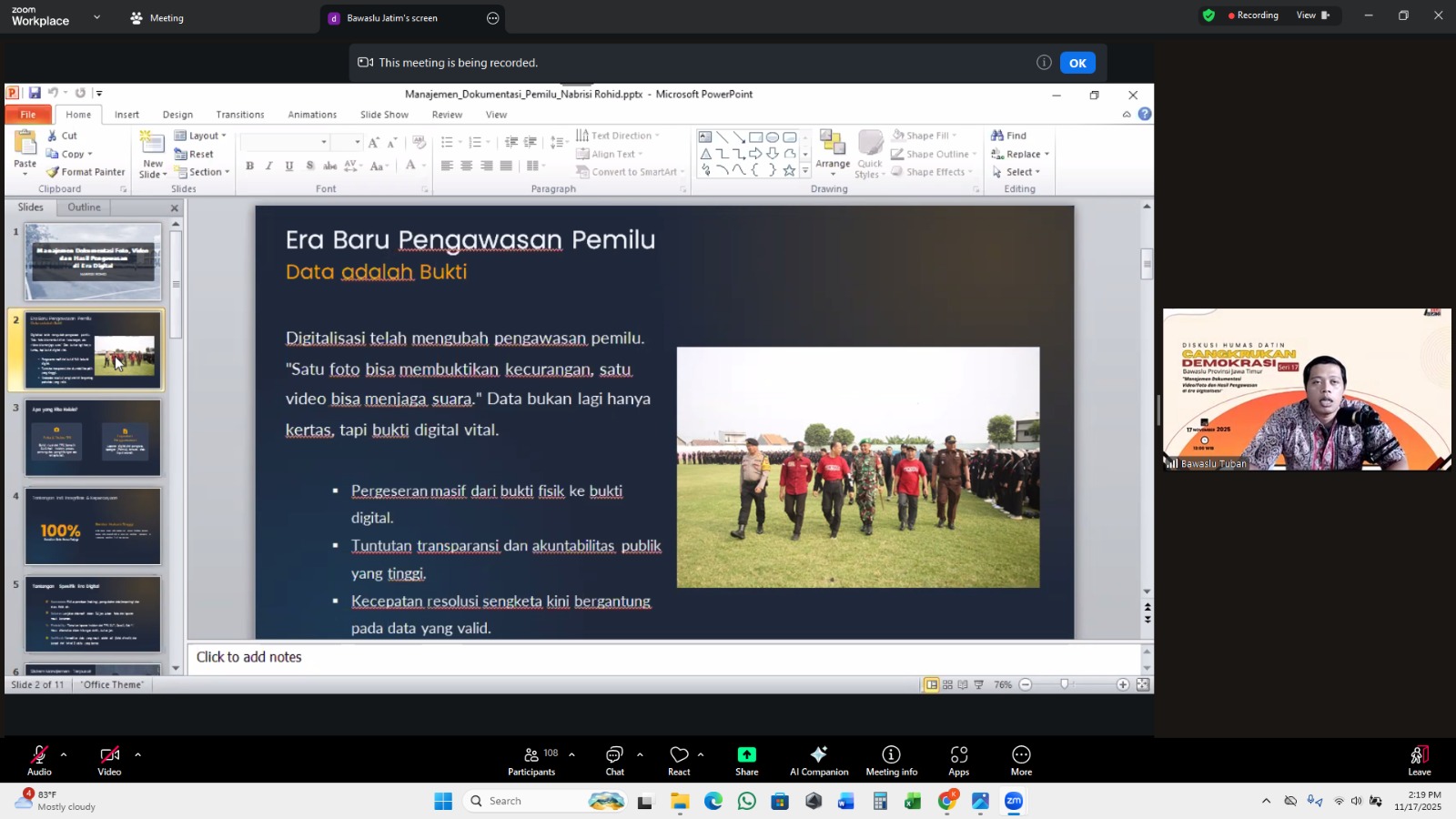The height and width of the screenshot is (819, 1456).
Task: Open WhatsApp from the taskbar
Action: pos(746,801)
